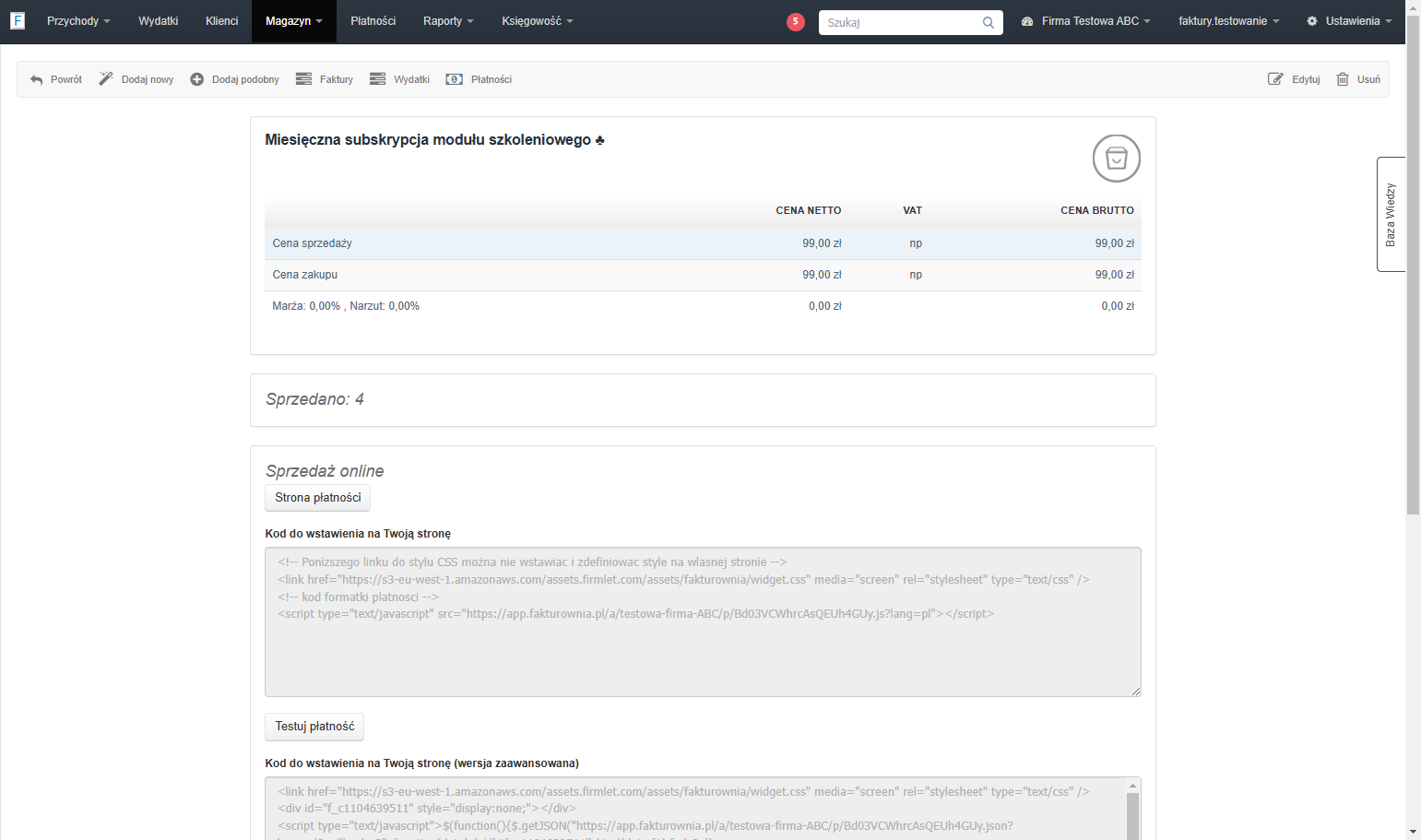The width and height of the screenshot is (1421, 840).
Task: Click the Sprzedaż online heading
Action: 325,471
